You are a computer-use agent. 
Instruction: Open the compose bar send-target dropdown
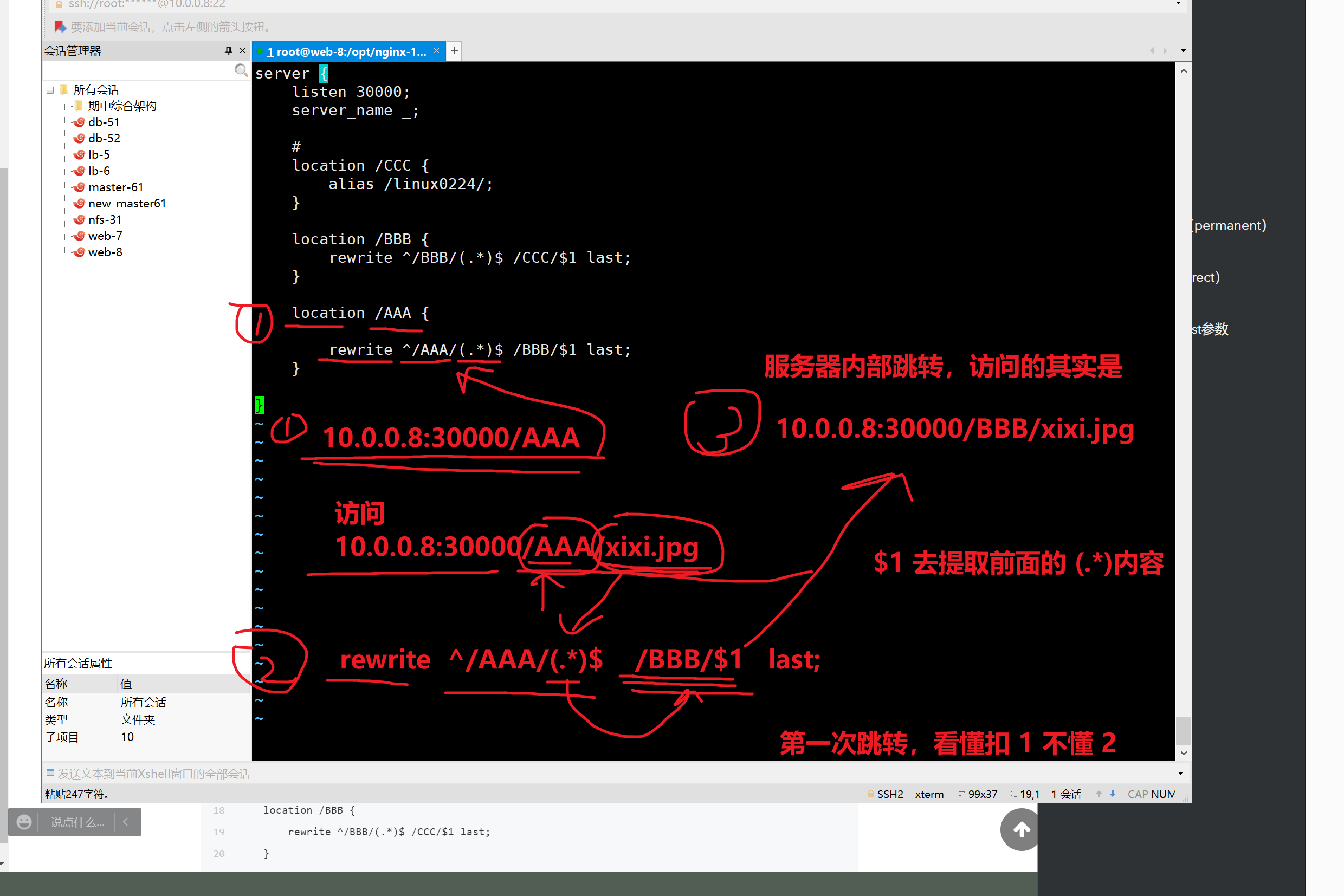(x=1180, y=773)
